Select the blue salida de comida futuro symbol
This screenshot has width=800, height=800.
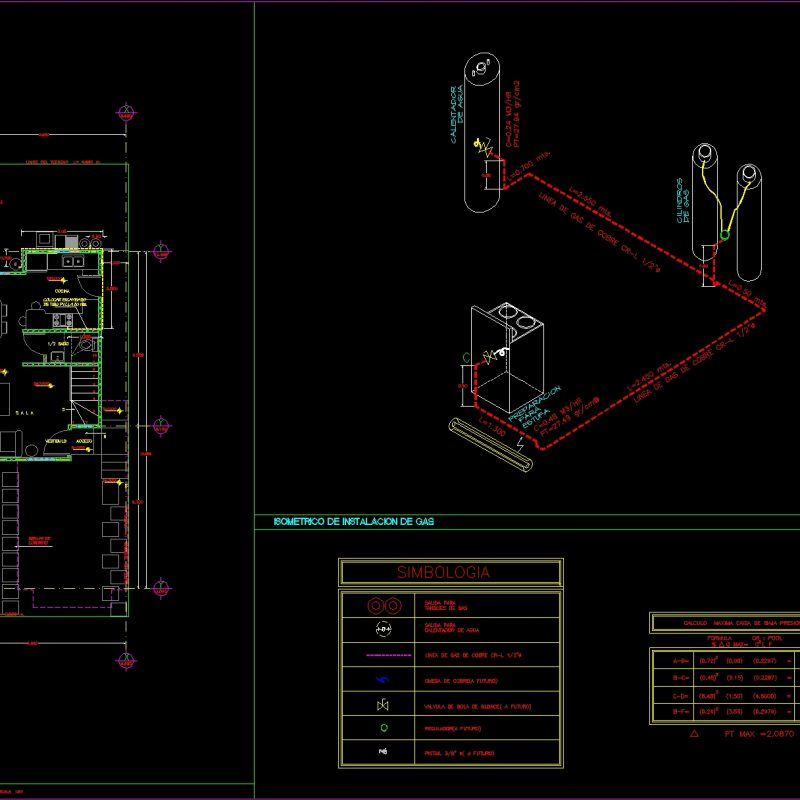pos(382,679)
